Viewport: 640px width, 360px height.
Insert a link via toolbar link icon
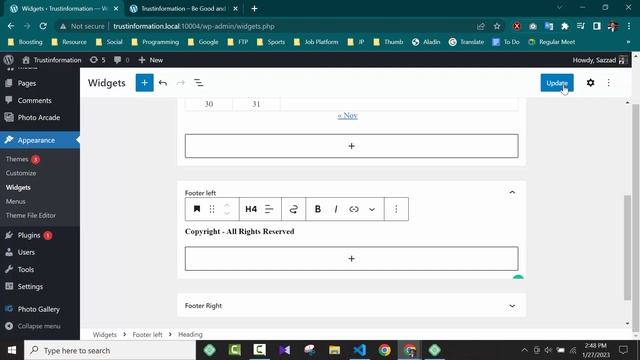click(353, 209)
